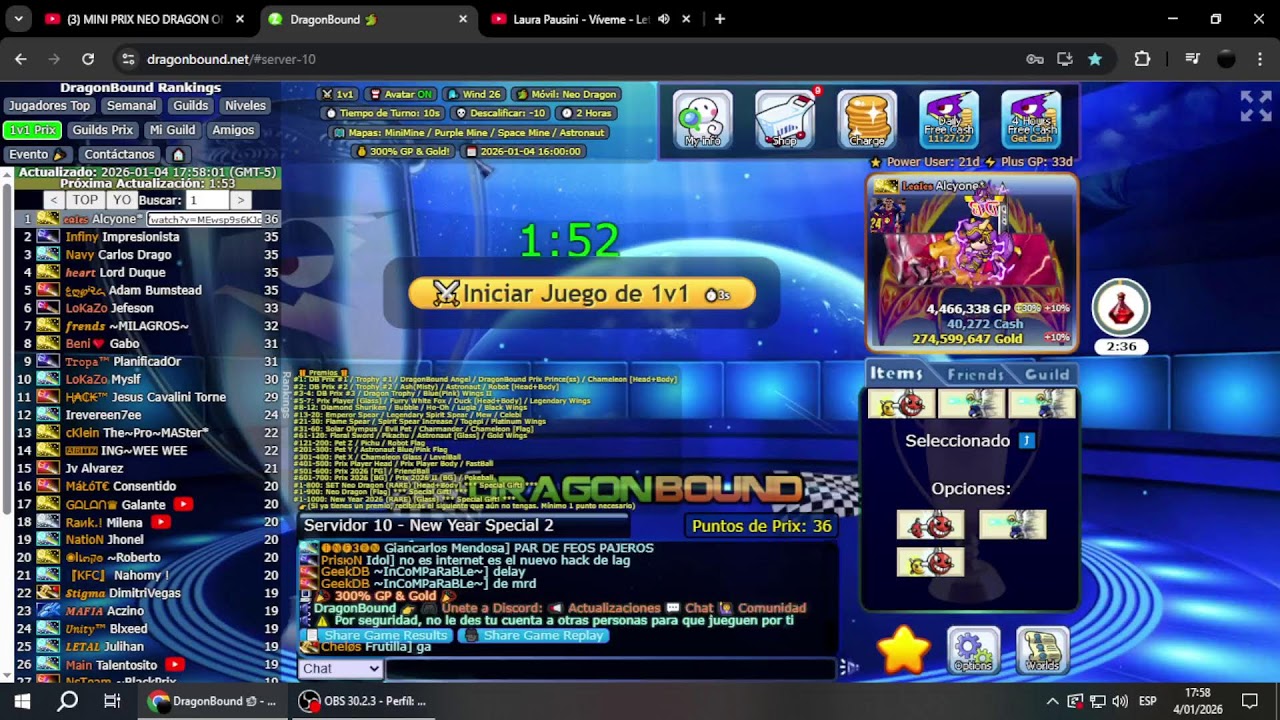This screenshot has width=1280, height=720.
Task: Open the Worlds scroll icon
Action: pyautogui.click(x=1042, y=651)
